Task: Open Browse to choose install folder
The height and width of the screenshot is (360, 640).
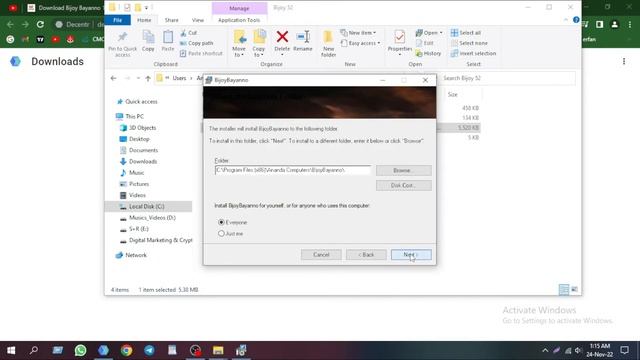Action: click(x=403, y=170)
